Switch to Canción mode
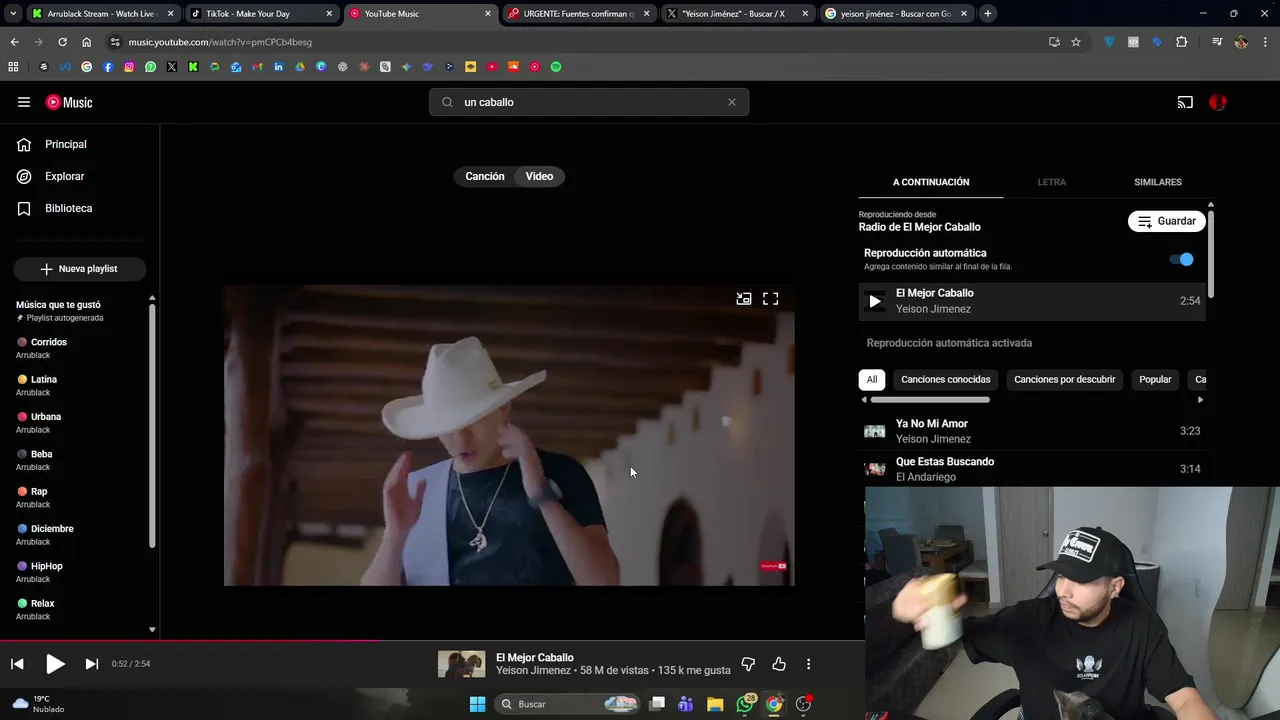 coord(485,176)
